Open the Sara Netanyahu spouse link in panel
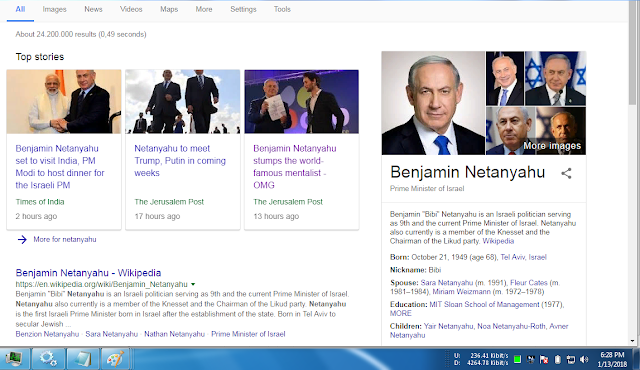The width and height of the screenshot is (640, 370). click(447, 283)
